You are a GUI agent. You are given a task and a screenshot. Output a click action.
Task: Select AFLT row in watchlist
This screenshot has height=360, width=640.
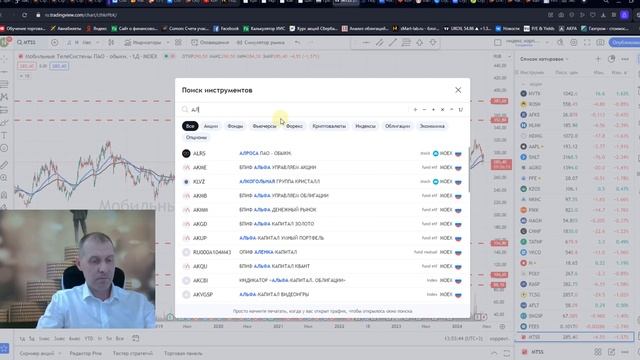[576, 305]
